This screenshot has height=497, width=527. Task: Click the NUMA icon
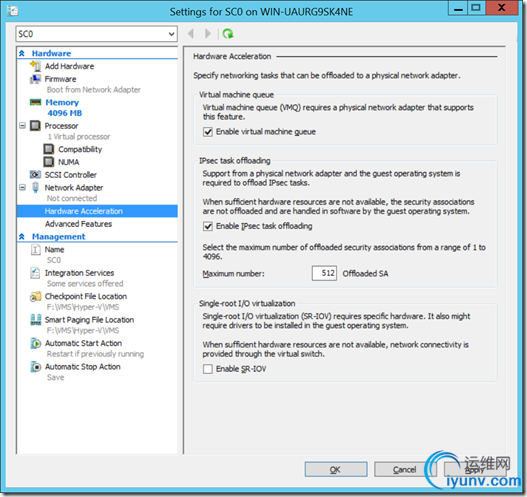point(49,162)
